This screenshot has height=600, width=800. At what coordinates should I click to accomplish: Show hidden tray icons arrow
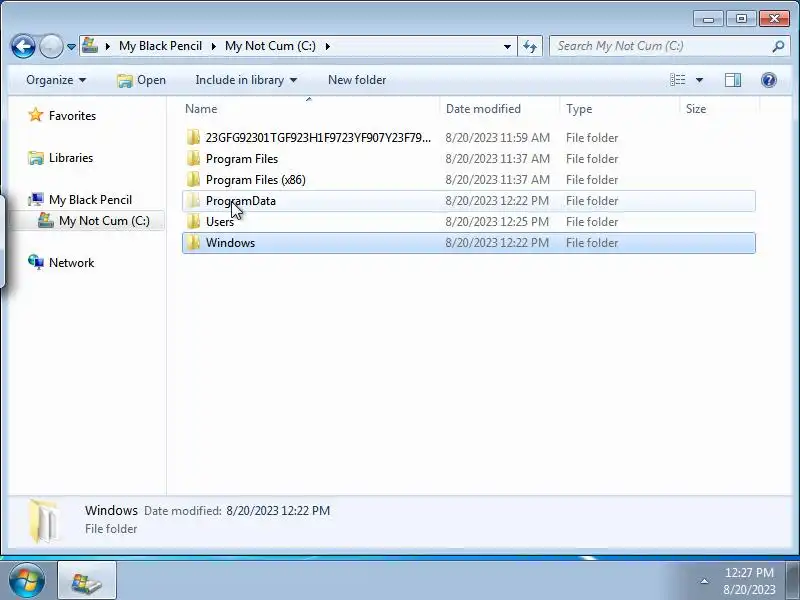click(704, 581)
